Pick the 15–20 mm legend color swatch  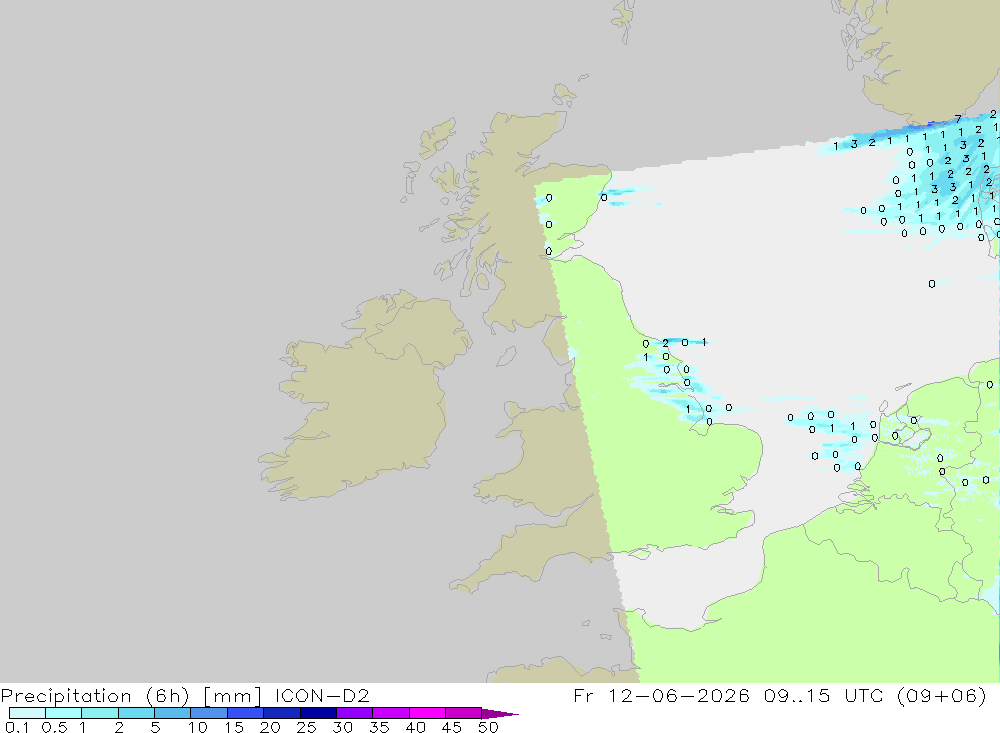point(246,713)
